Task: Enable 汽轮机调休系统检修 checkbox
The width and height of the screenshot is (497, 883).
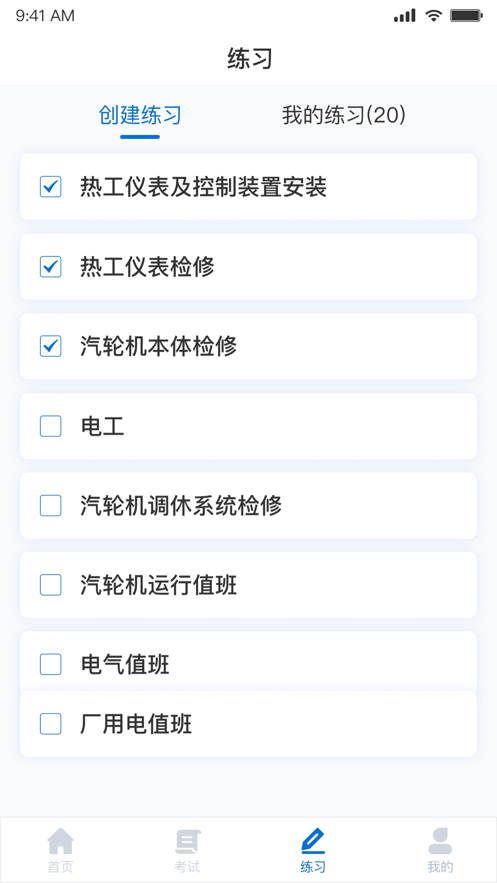Action: pyautogui.click(x=51, y=505)
